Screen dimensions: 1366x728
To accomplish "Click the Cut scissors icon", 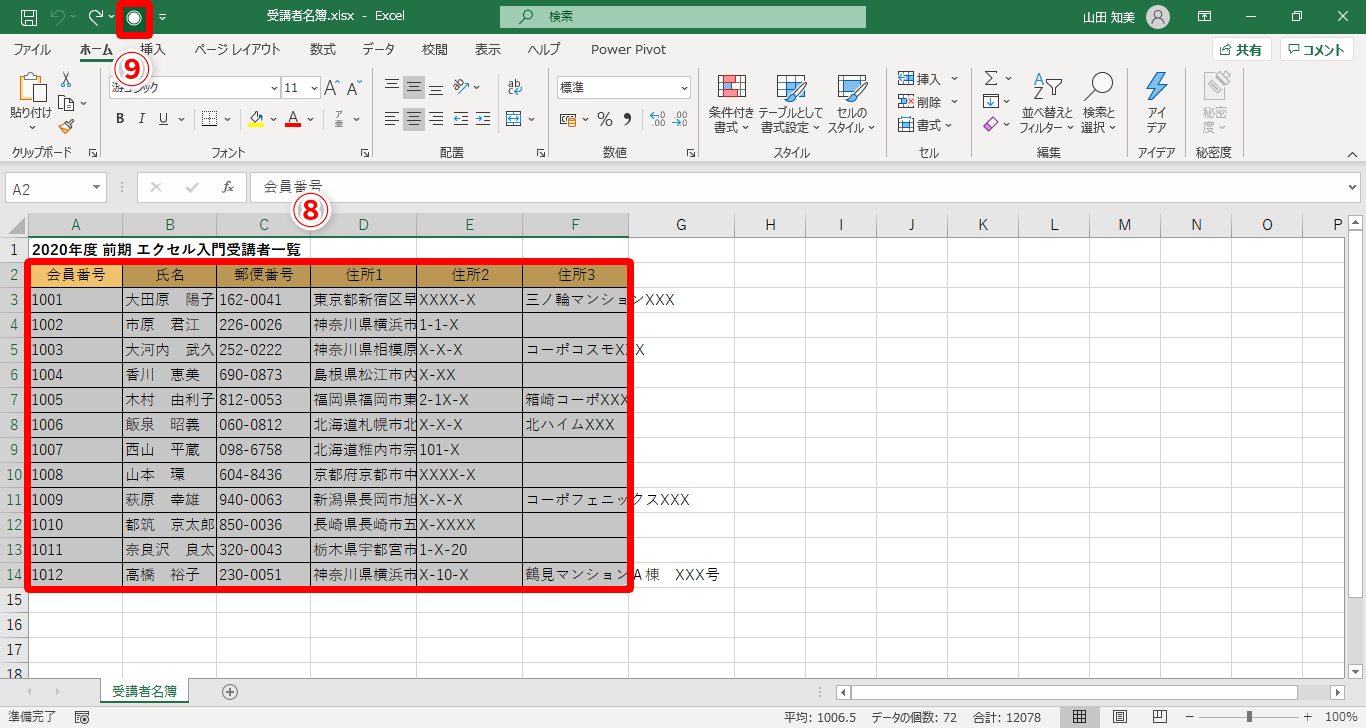I will (66, 79).
